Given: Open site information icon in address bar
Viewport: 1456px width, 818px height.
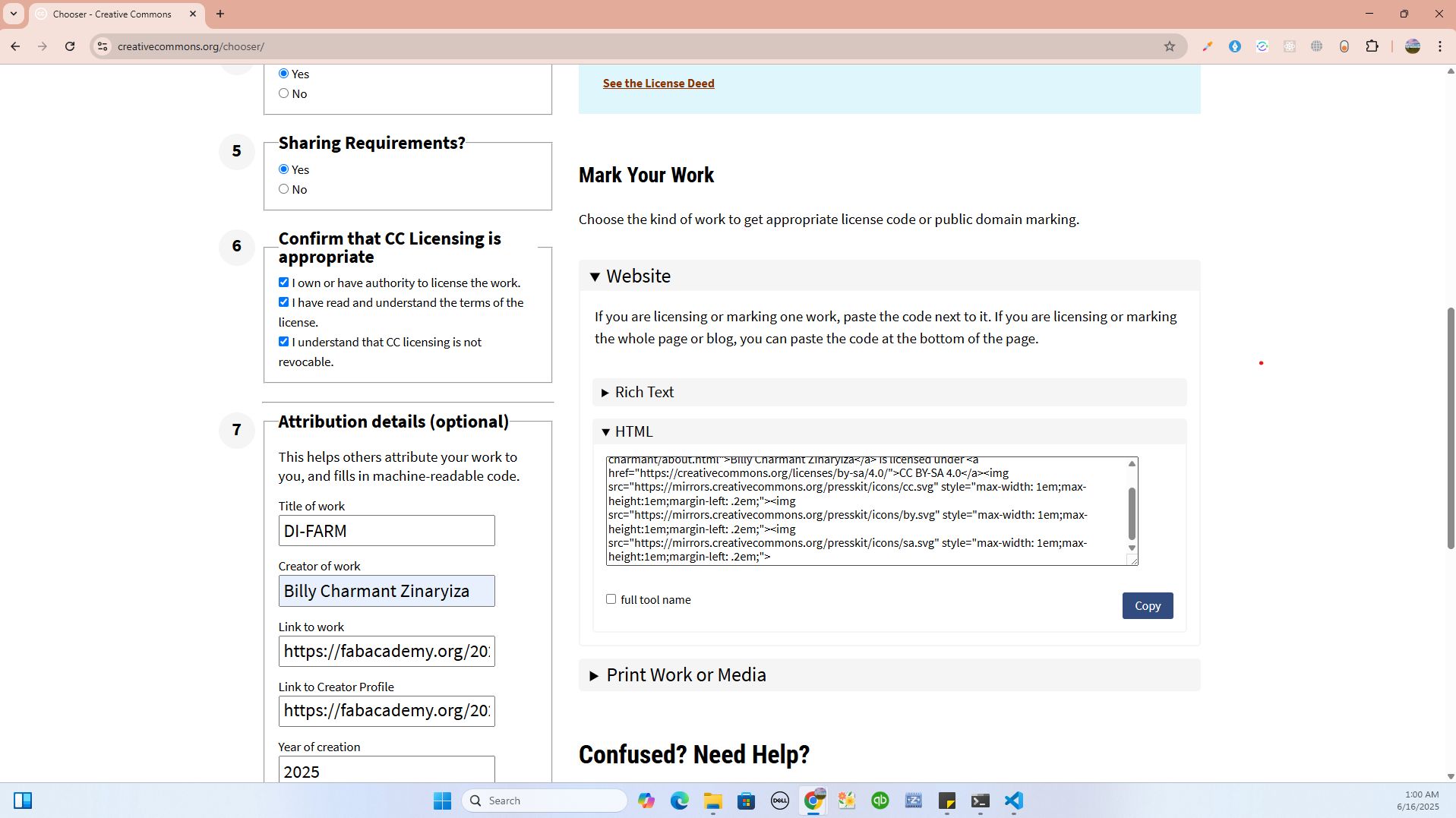Looking at the screenshot, I should pos(102,46).
